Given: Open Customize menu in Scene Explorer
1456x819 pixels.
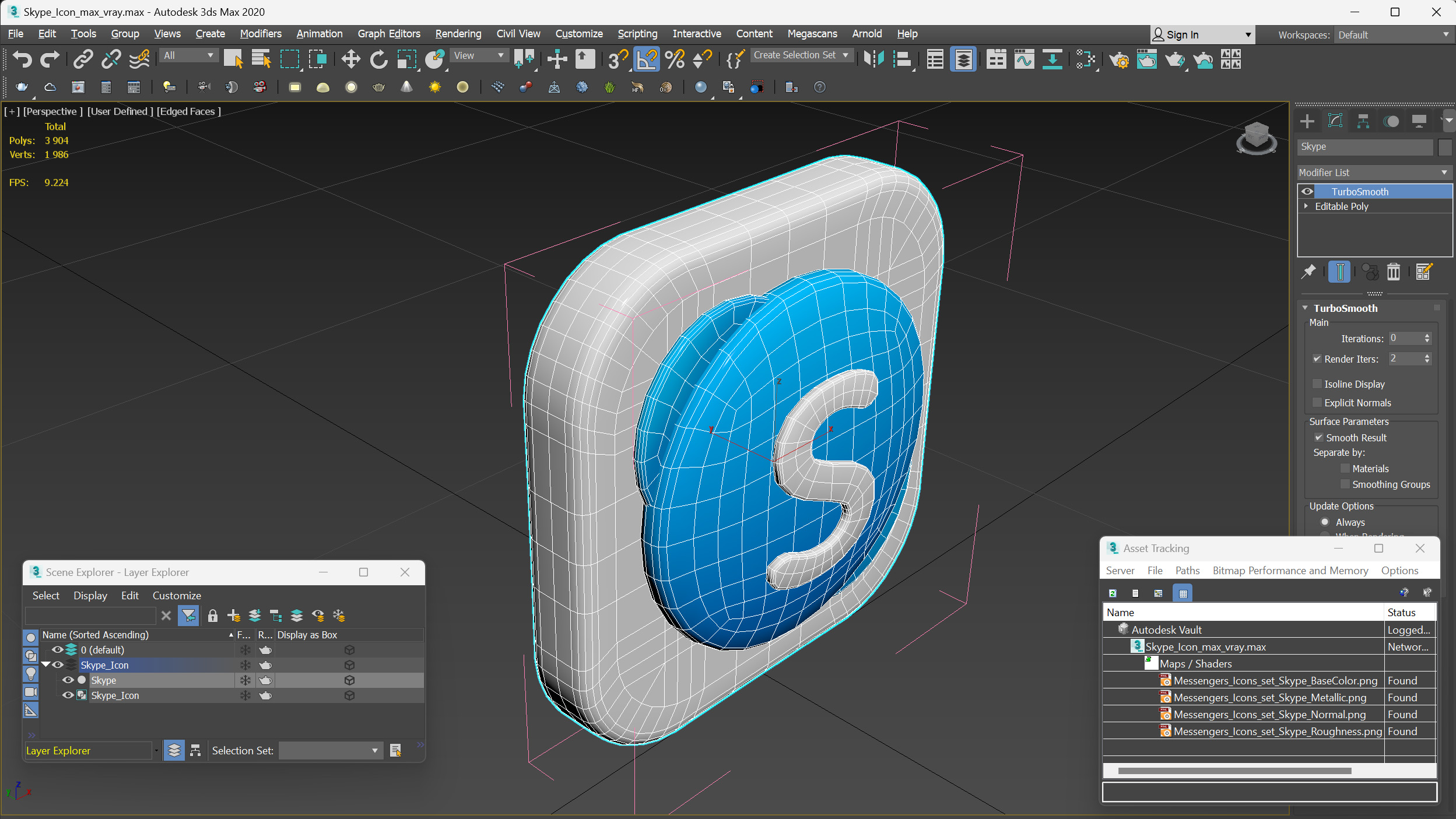Looking at the screenshot, I should tap(177, 596).
